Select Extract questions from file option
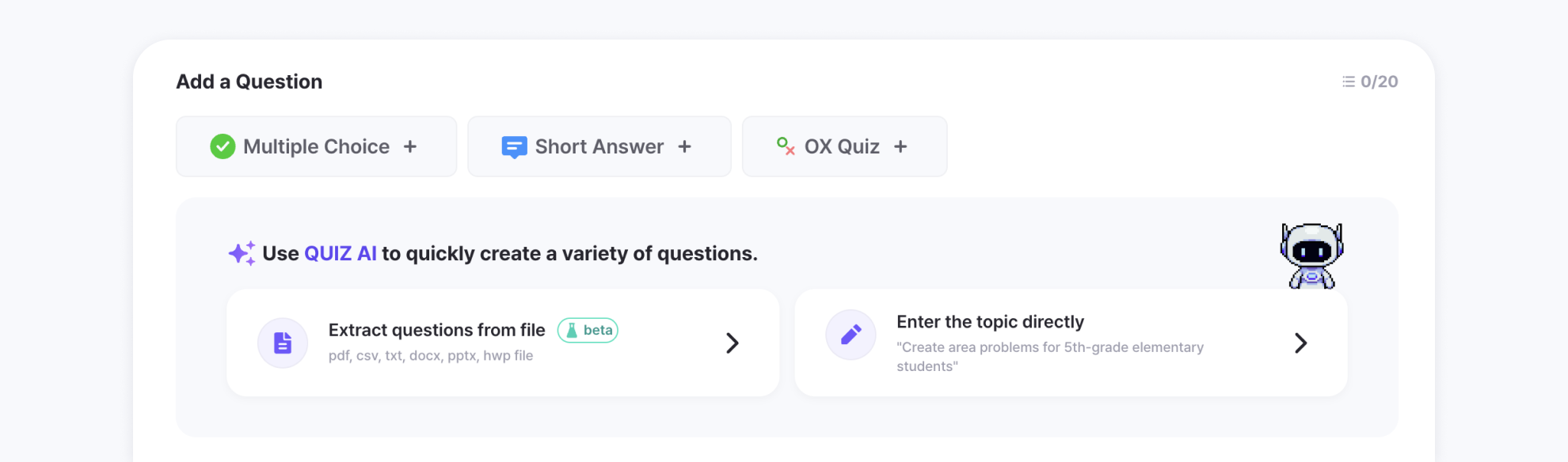Viewport: 1568px width, 462px height. 436,330
